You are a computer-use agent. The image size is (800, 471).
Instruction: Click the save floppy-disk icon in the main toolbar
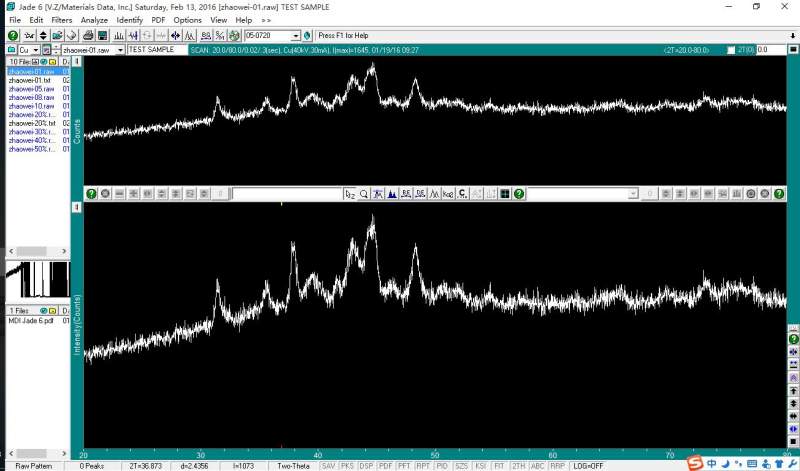click(x=103, y=36)
